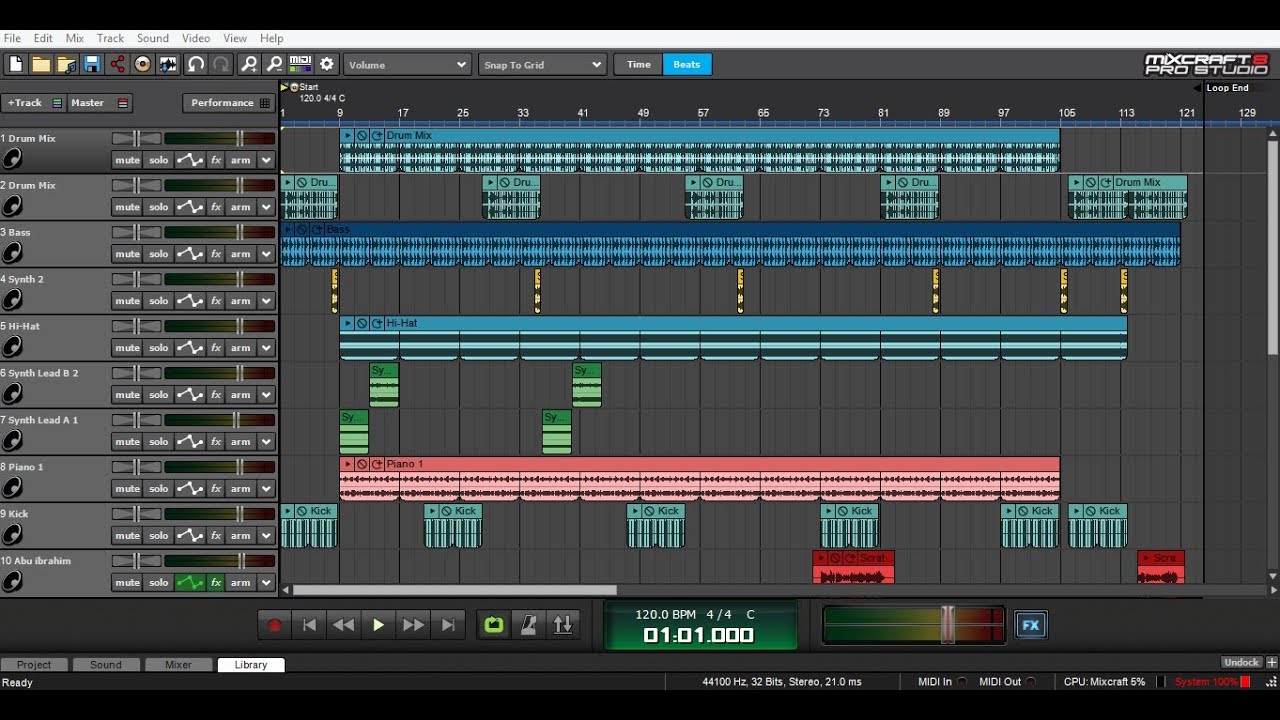The height and width of the screenshot is (720, 1280).
Task: Solo the 8 Piano 1 track
Action: [x=159, y=489]
